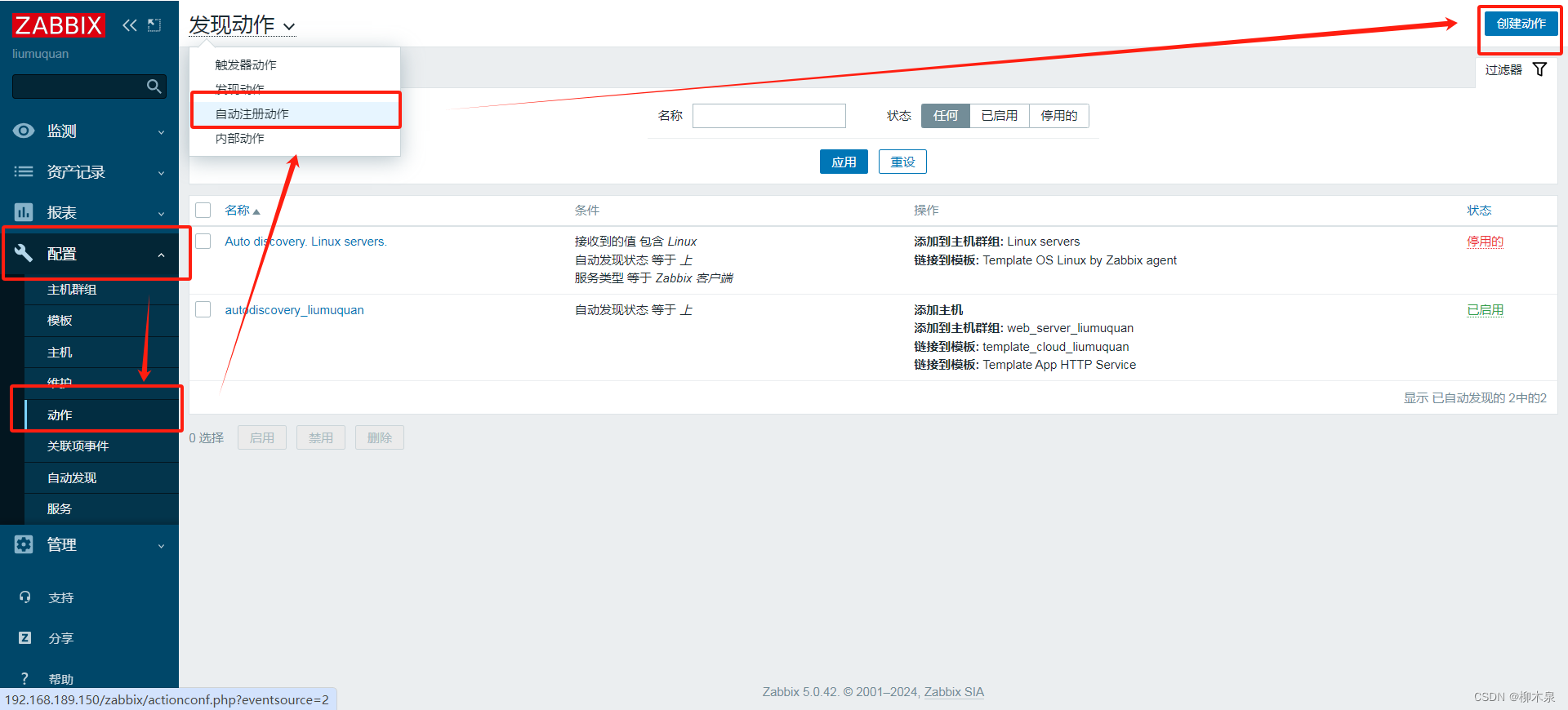
Task: Toggle 已启用 status of autodiscovery_liumuquan
Action: 1485,310
